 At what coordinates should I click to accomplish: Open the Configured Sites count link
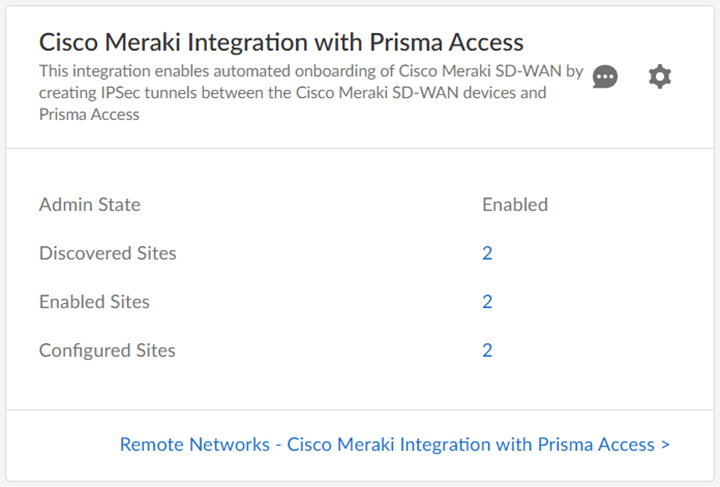[487, 350]
